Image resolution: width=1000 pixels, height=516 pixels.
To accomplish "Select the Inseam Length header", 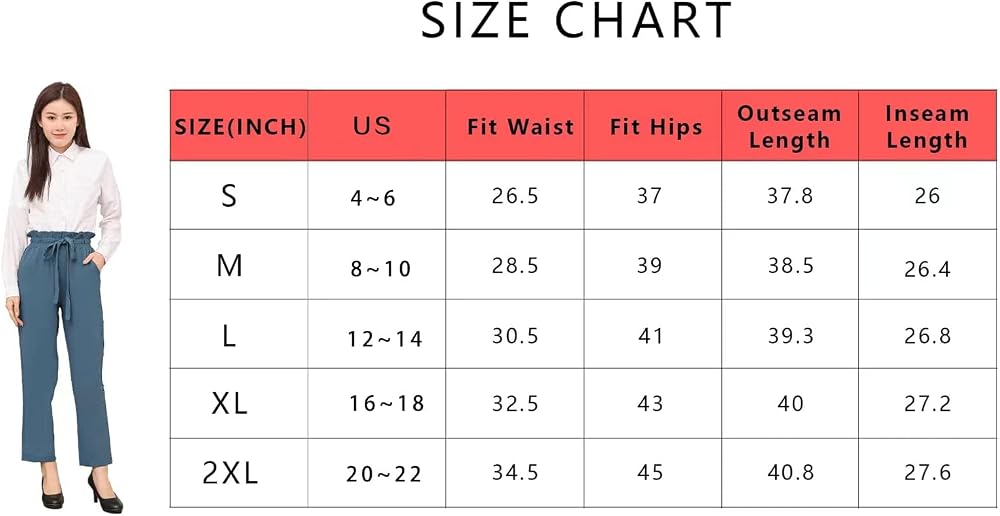I will [927, 126].
